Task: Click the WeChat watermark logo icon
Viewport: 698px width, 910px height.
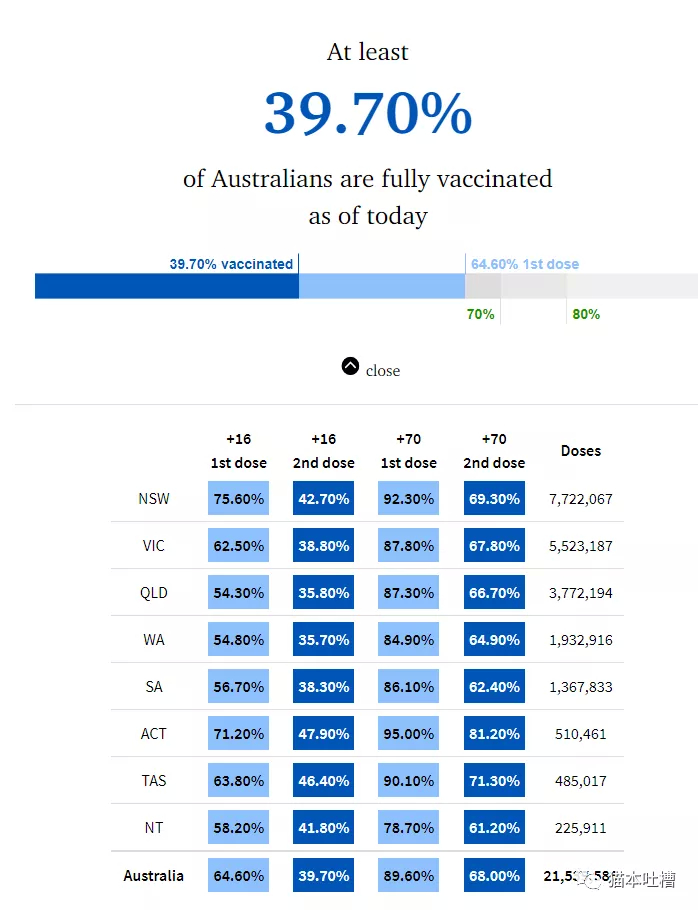Action: point(592,880)
